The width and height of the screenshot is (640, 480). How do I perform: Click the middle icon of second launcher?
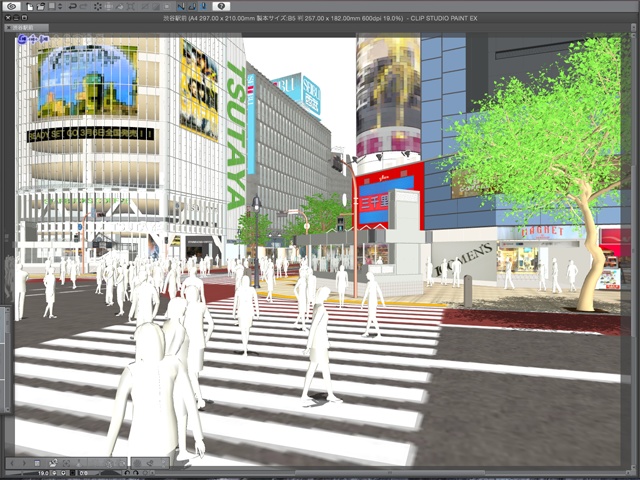pyautogui.click(x=150, y=463)
